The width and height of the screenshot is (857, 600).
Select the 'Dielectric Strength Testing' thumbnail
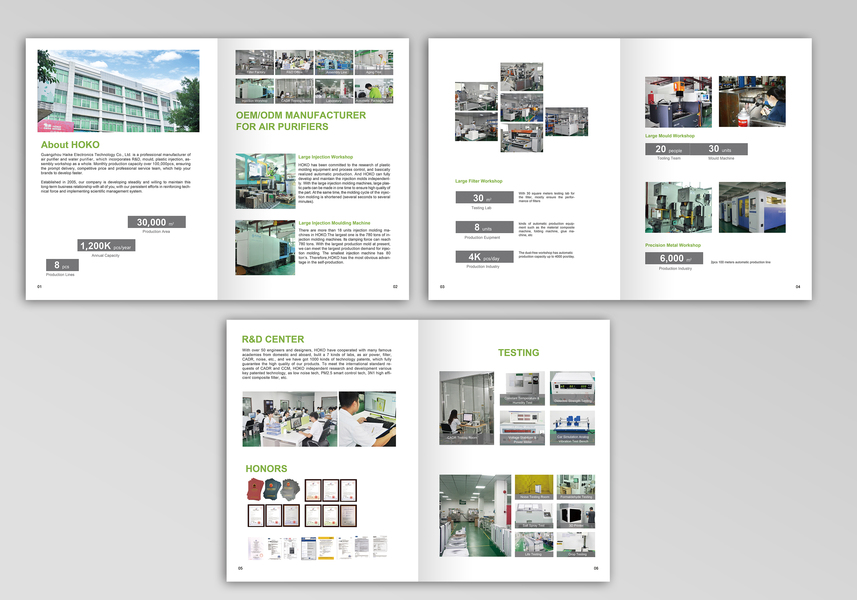tap(572, 389)
